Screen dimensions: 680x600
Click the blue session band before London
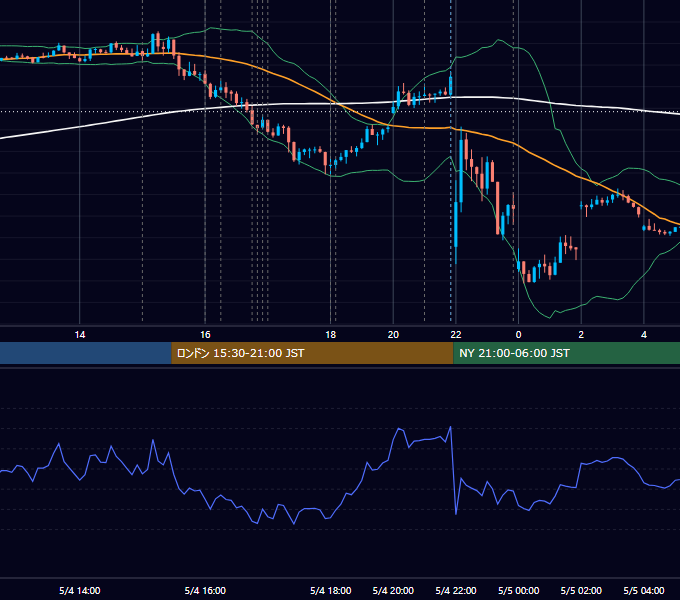(86, 353)
